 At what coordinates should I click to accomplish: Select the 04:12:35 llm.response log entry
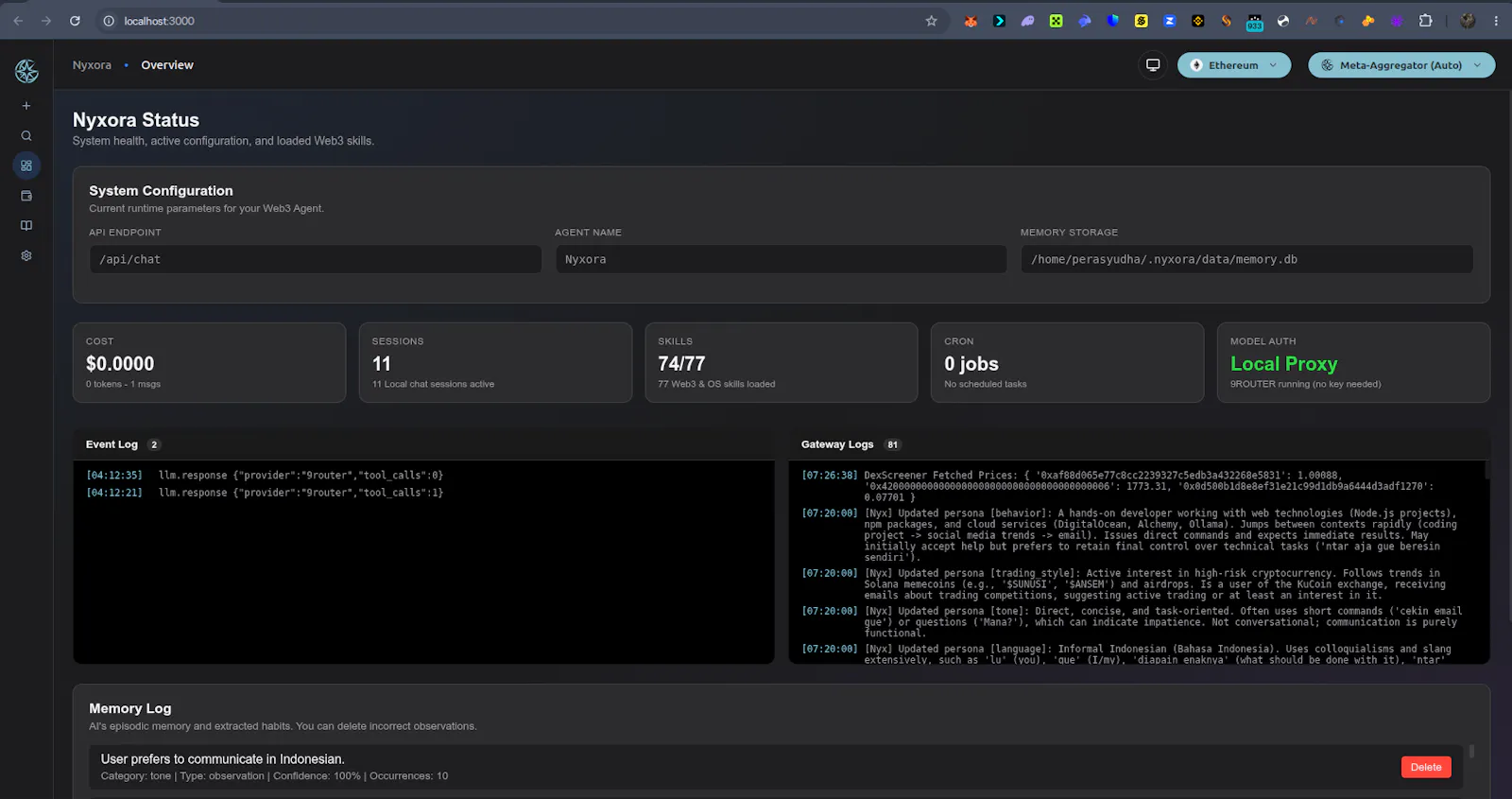coord(265,476)
